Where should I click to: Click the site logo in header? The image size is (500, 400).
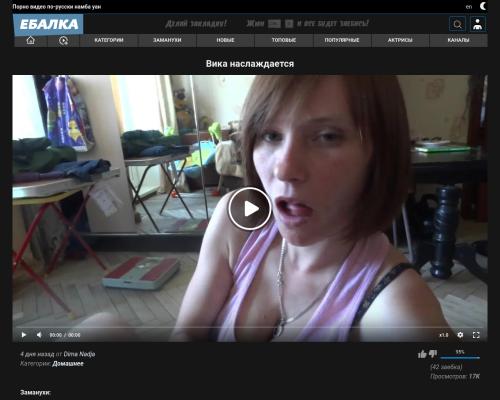click(48, 24)
